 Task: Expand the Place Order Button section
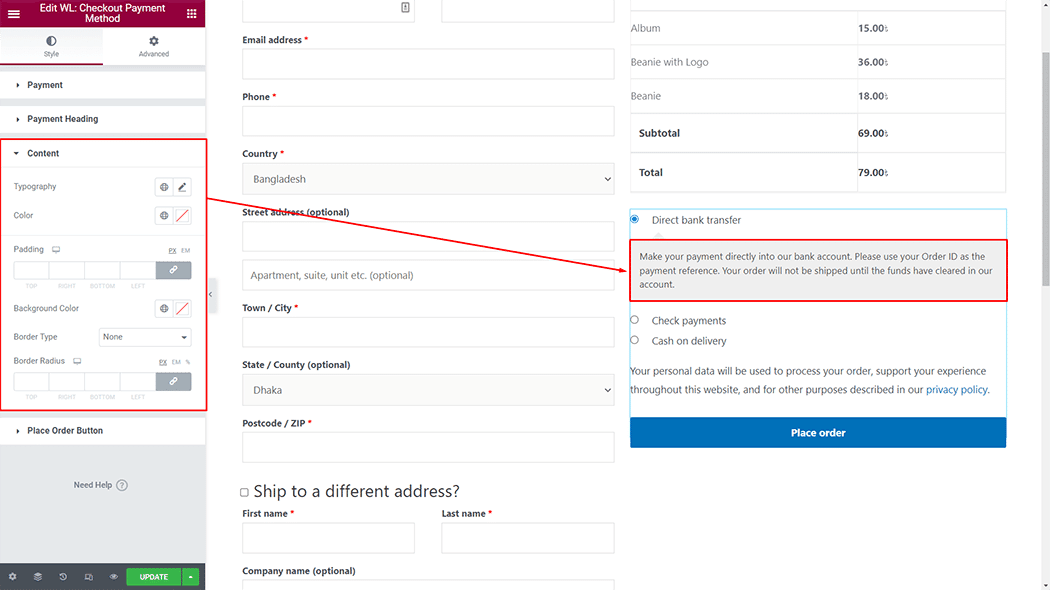coord(65,431)
